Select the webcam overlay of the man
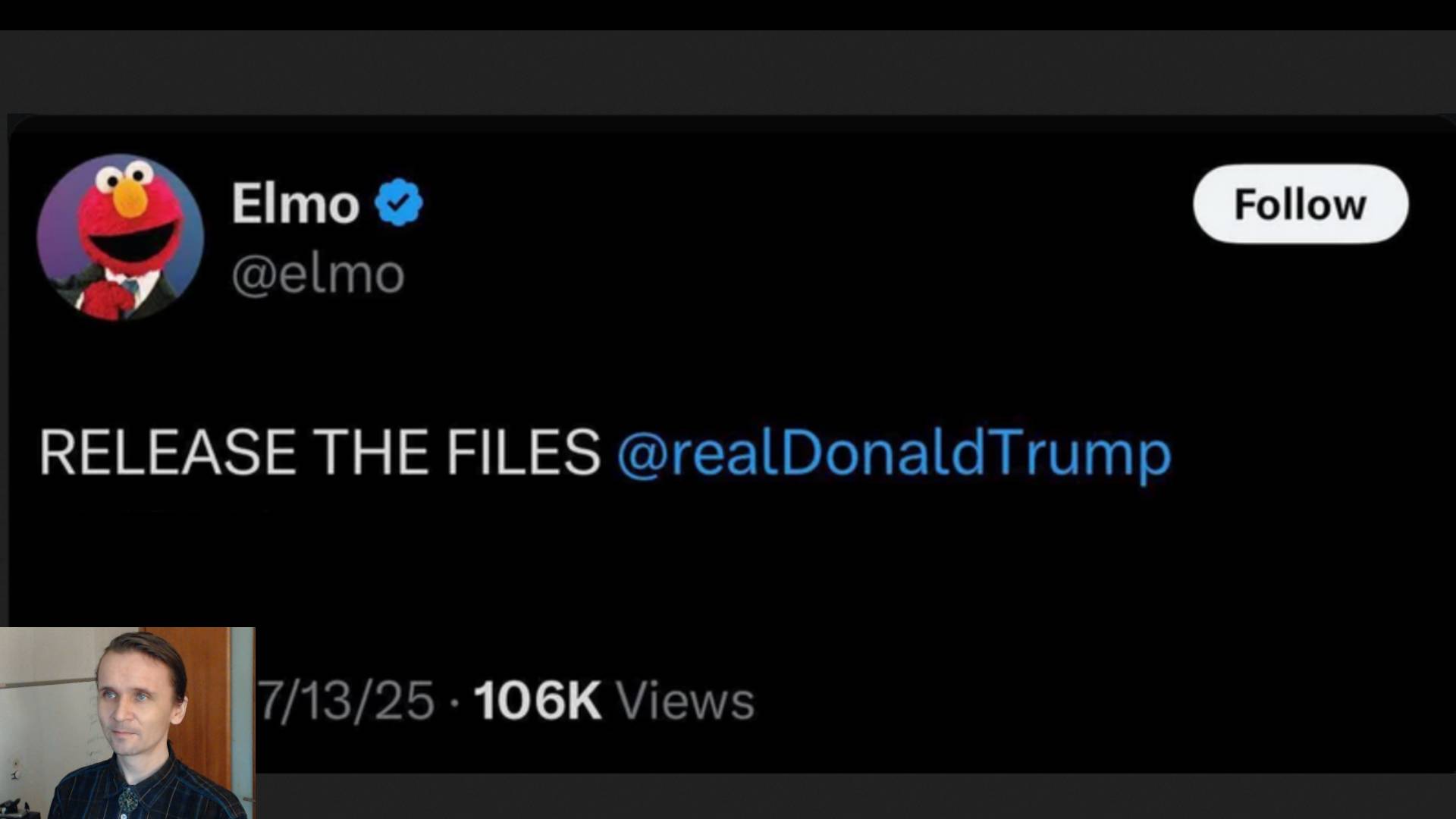The image size is (1456, 819). (127, 723)
